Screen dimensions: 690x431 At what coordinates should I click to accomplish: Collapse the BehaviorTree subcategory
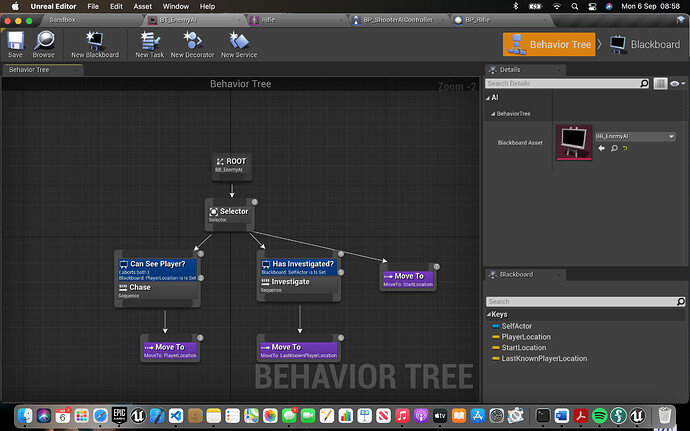coord(493,114)
